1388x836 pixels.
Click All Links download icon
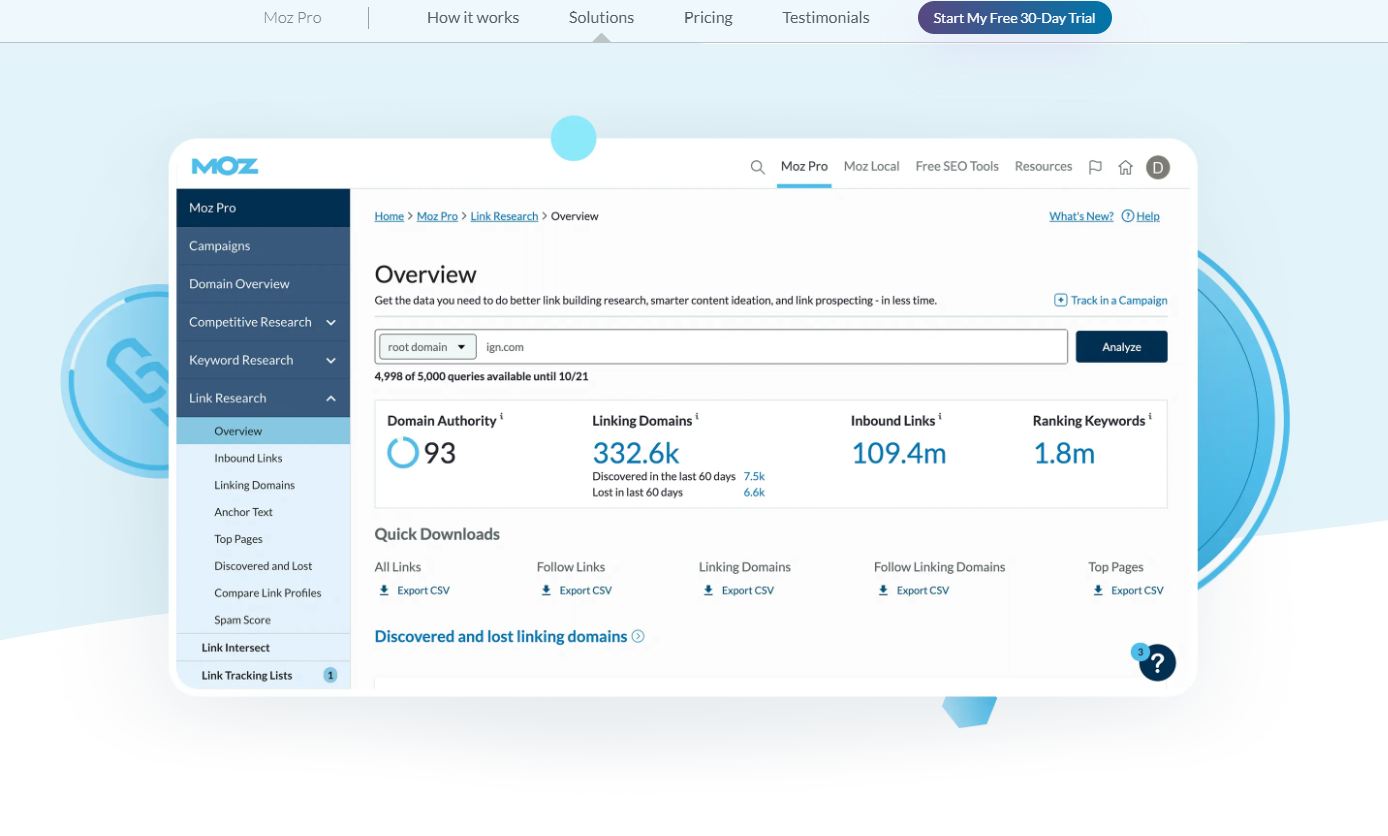tap(384, 590)
